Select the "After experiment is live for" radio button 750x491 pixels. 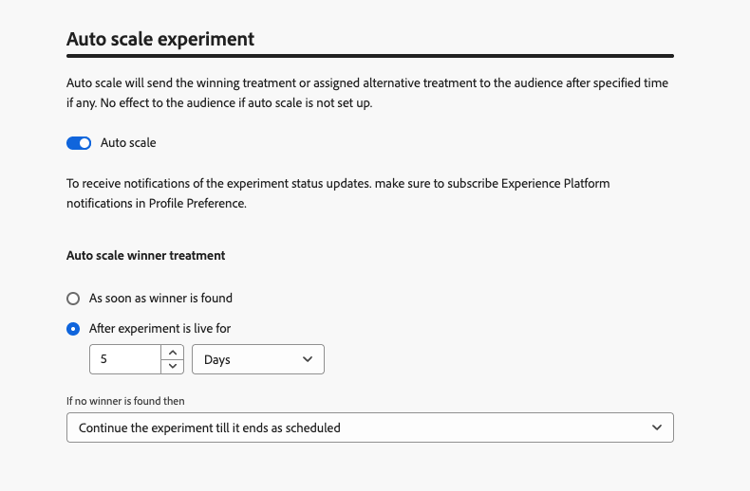pos(73,328)
